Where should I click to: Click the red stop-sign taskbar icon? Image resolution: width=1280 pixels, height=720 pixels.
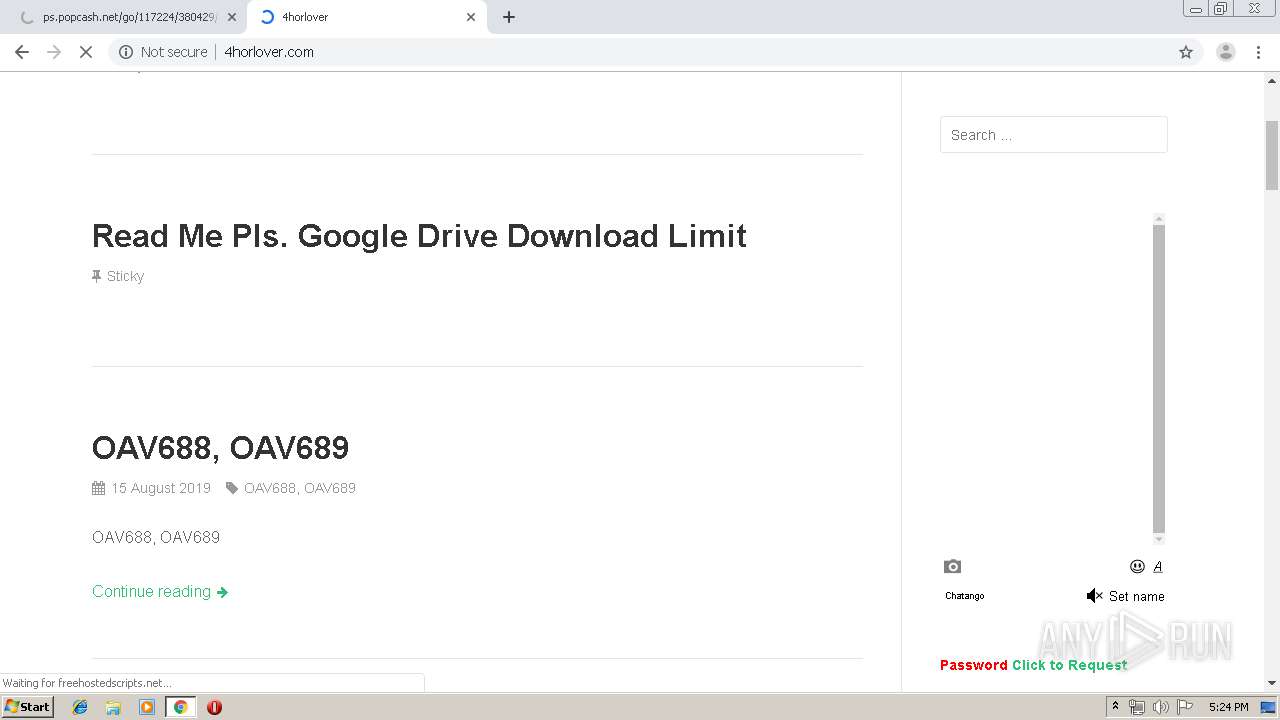click(214, 707)
